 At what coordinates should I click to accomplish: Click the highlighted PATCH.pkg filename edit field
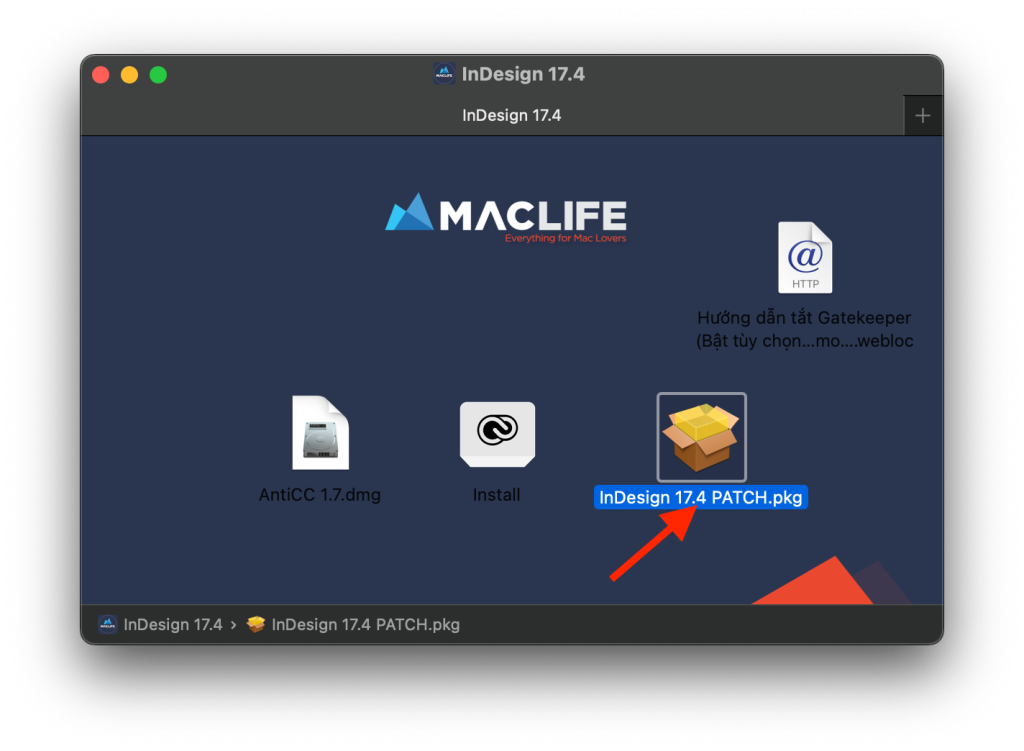(700, 497)
